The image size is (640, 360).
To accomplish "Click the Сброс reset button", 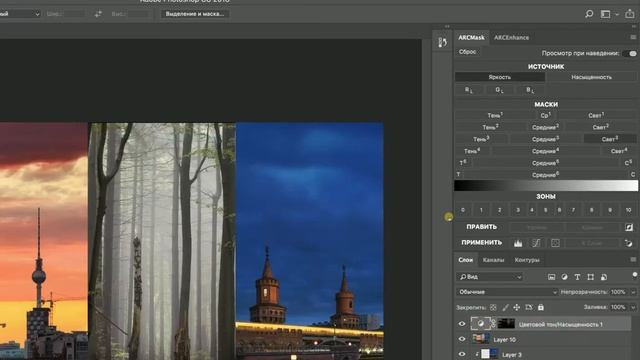I will [x=467, y=52].
